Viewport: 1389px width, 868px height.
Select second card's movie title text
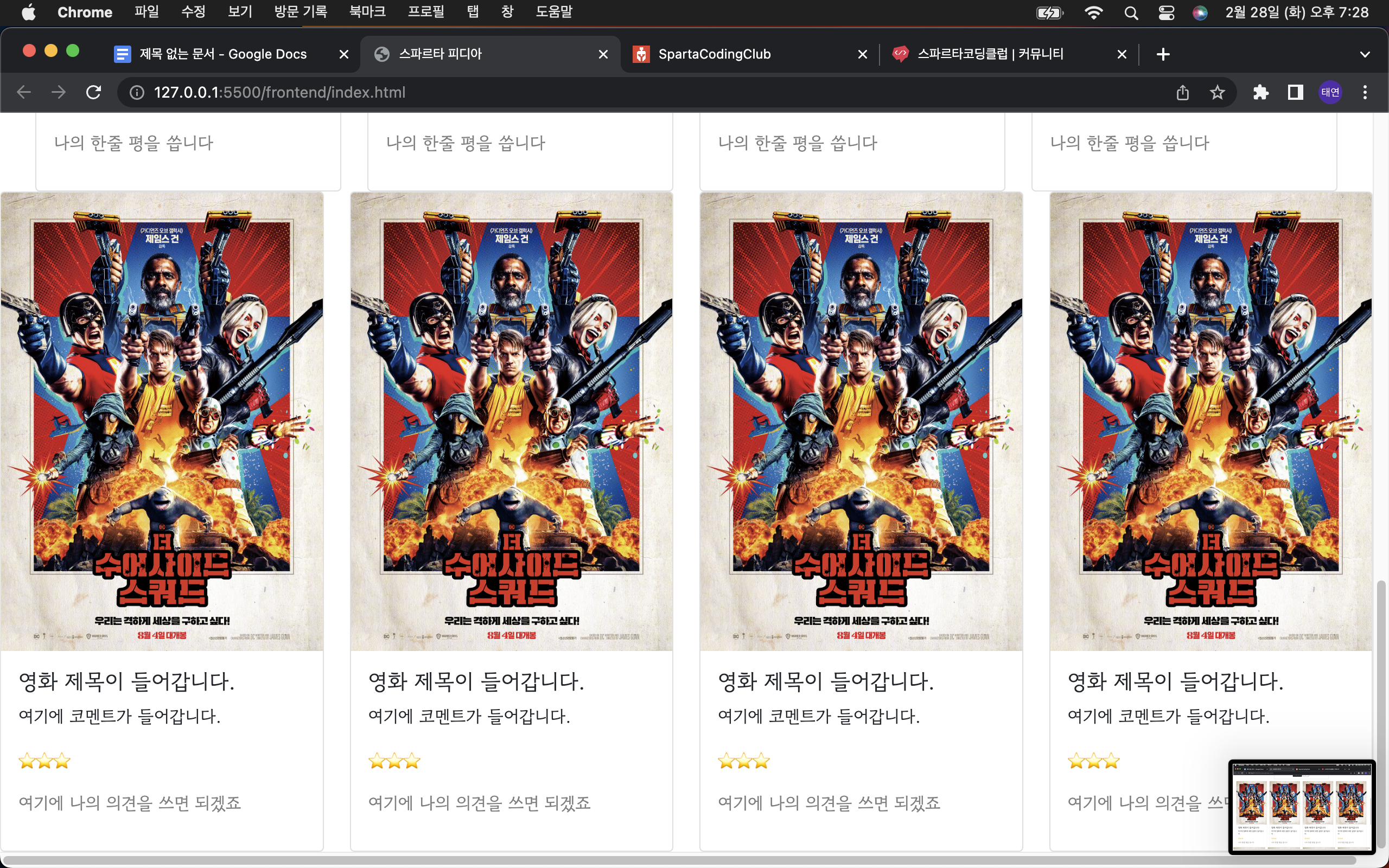[x=476, y=681]
